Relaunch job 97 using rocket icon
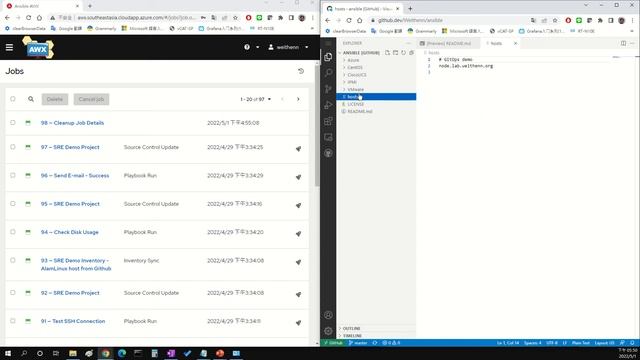Image resolution: width=640 pixels, height=360 pixels. (x=298, y=149)
